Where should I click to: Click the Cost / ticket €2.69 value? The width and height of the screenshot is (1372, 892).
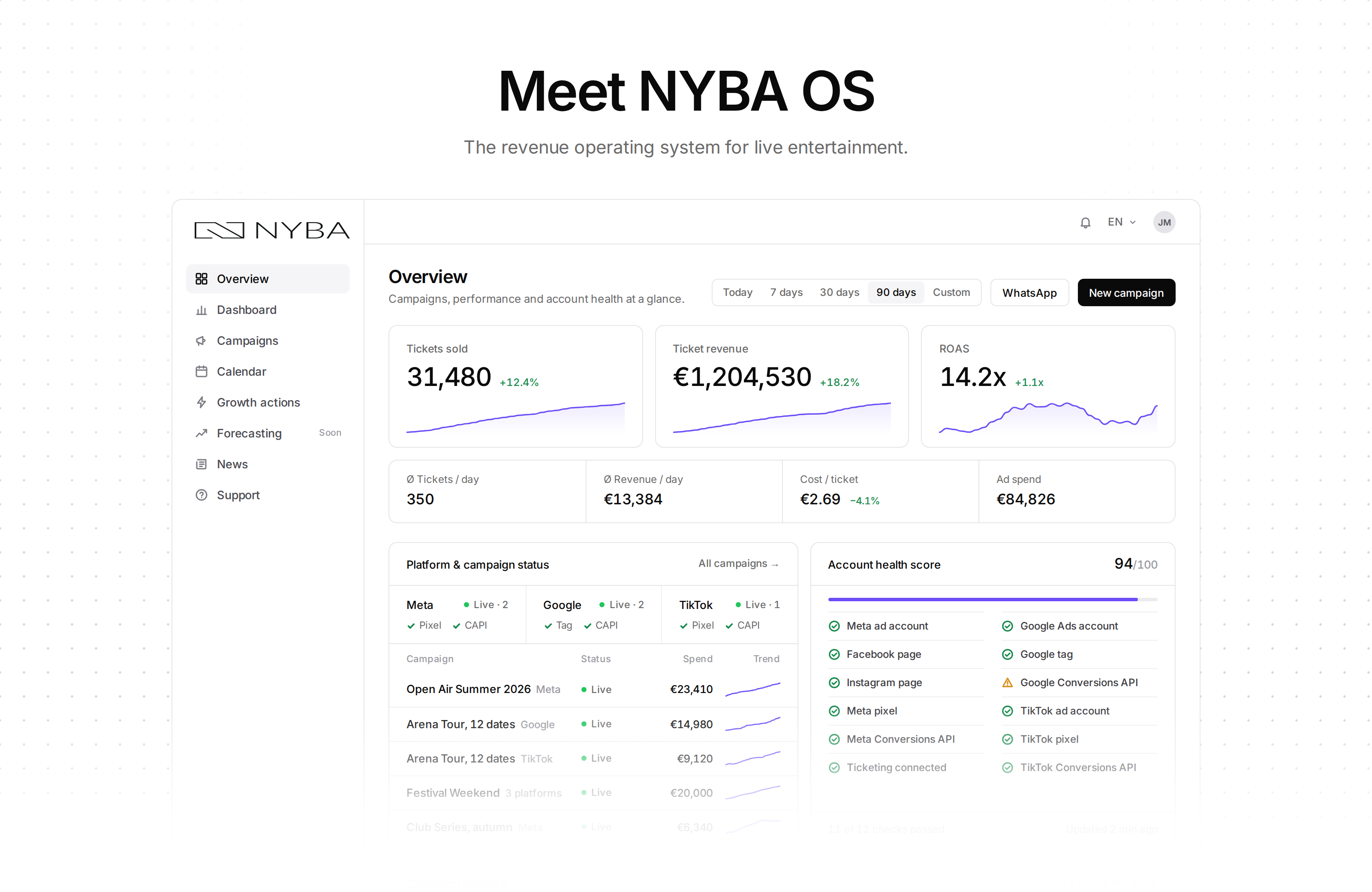(x=820, y=499)
